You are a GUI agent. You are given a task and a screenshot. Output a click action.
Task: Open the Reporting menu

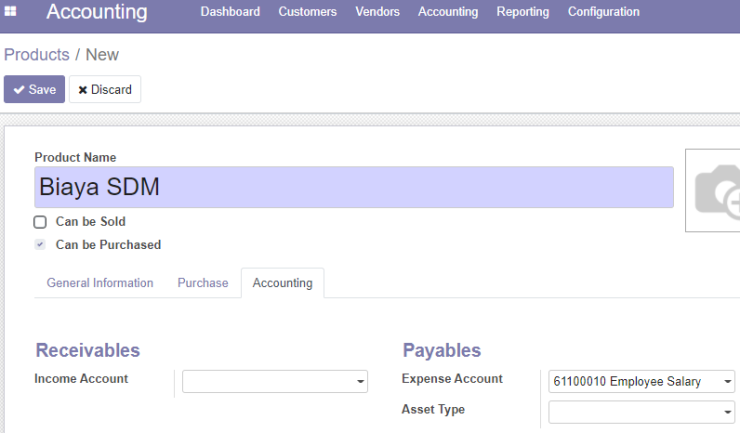[x=523, y=11]
